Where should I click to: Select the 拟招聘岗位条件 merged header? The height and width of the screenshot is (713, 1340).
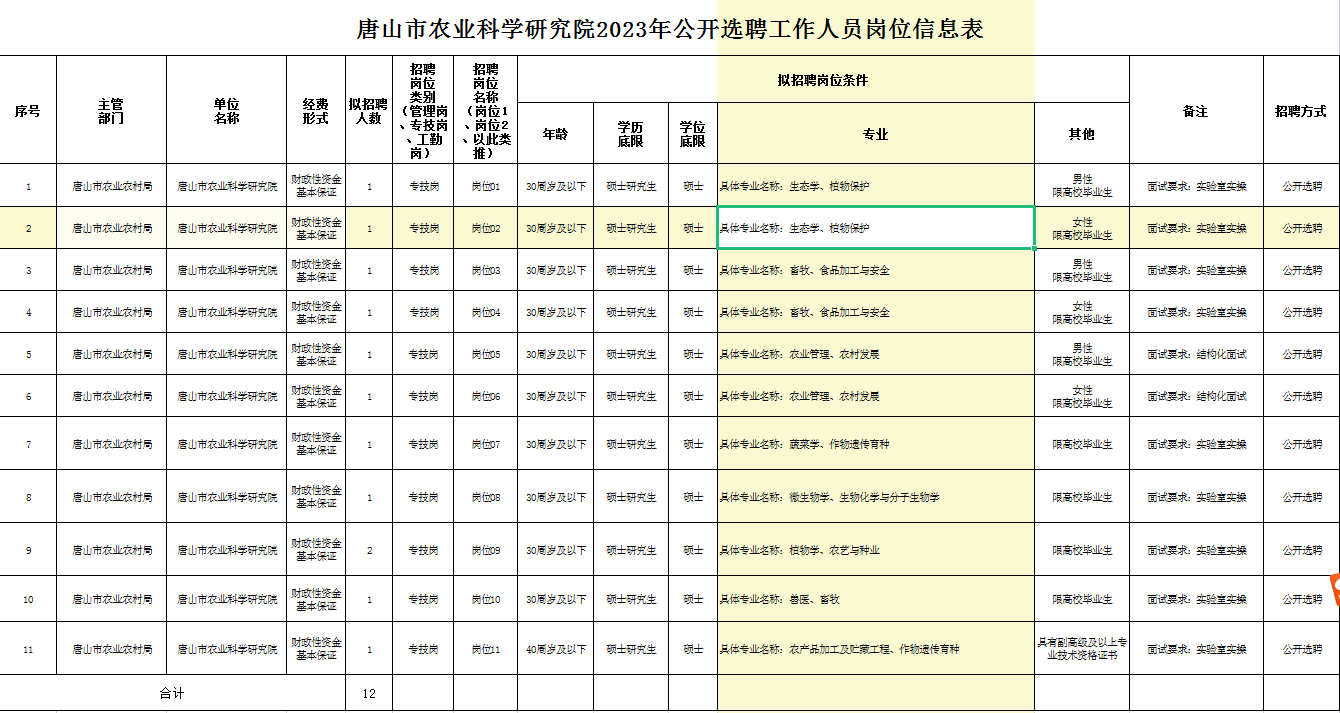[x=824, y=79]
